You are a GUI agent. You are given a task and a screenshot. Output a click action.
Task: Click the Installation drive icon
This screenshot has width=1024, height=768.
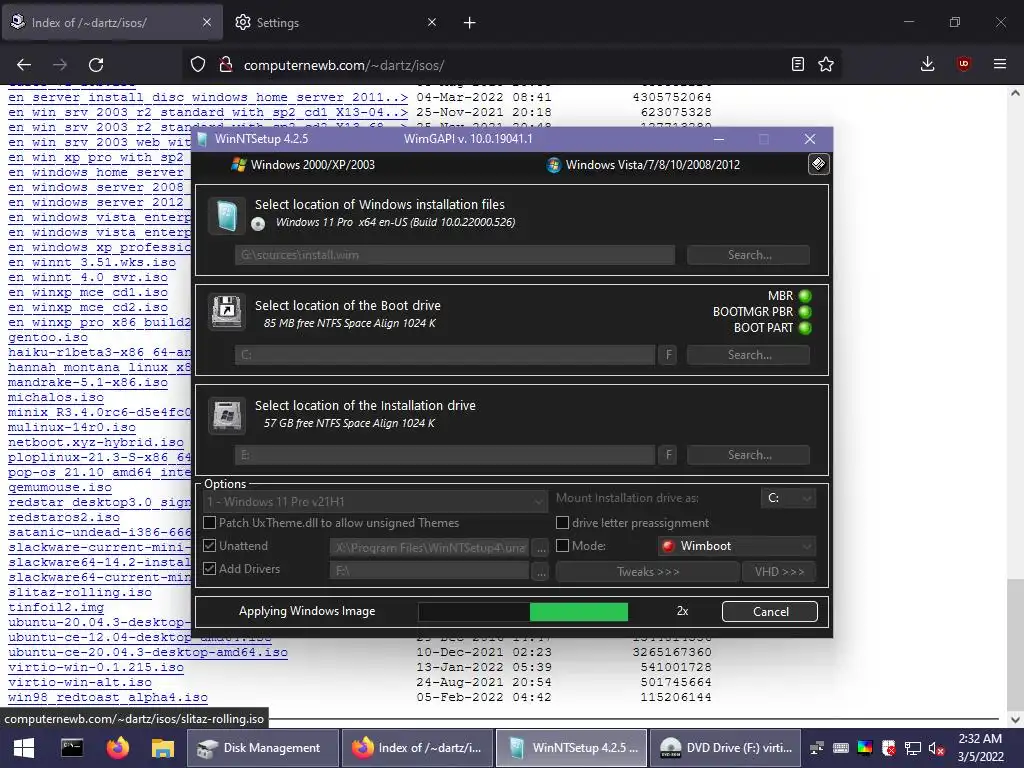227,414
